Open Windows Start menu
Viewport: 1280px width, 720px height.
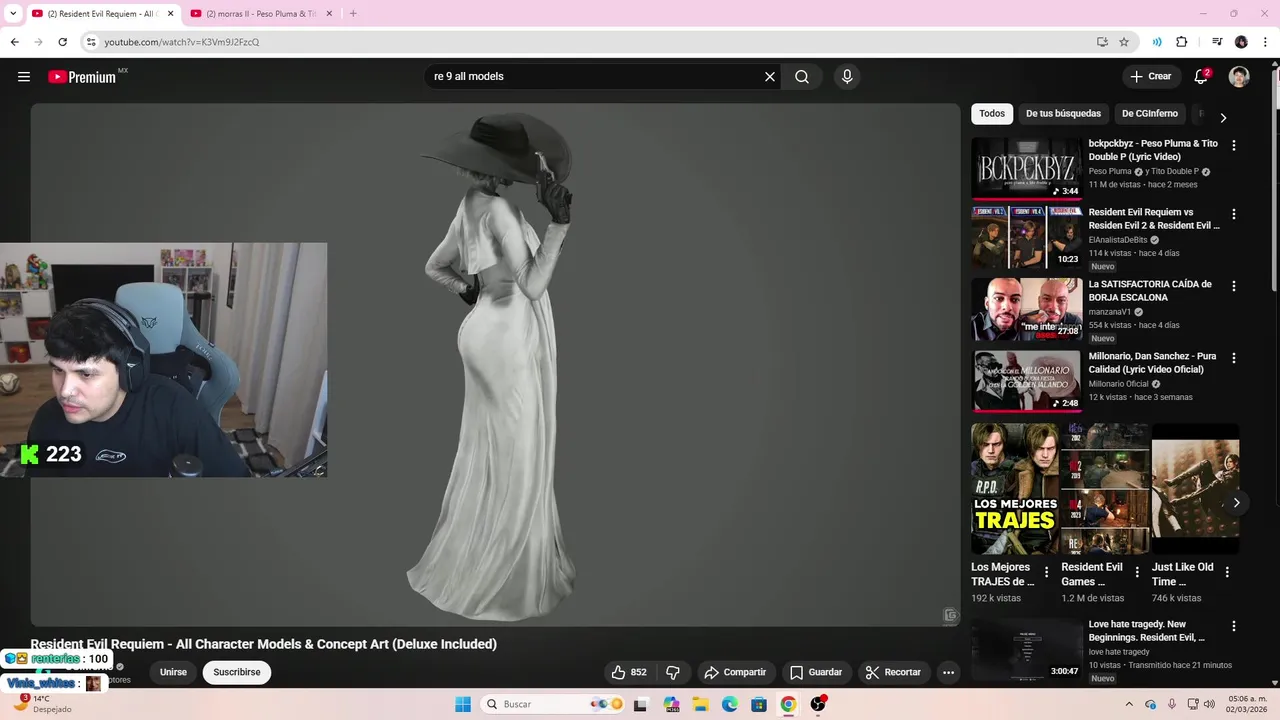coord(463,704)
